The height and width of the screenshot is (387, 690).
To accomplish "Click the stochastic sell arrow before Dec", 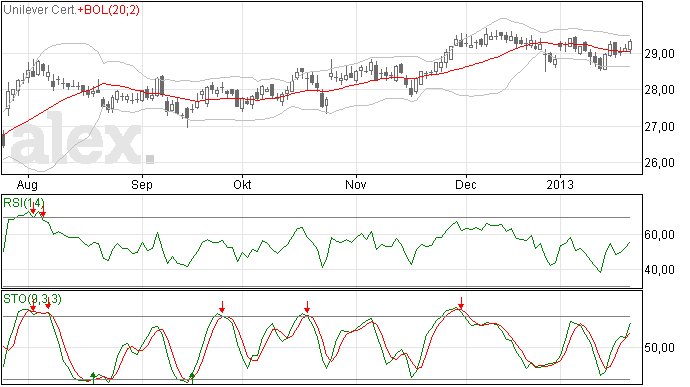I will [461, 303].
